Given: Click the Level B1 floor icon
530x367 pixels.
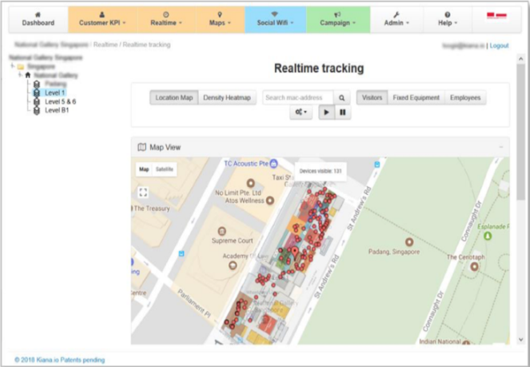Looking at the screenshot, I should (x=37, y=110).
